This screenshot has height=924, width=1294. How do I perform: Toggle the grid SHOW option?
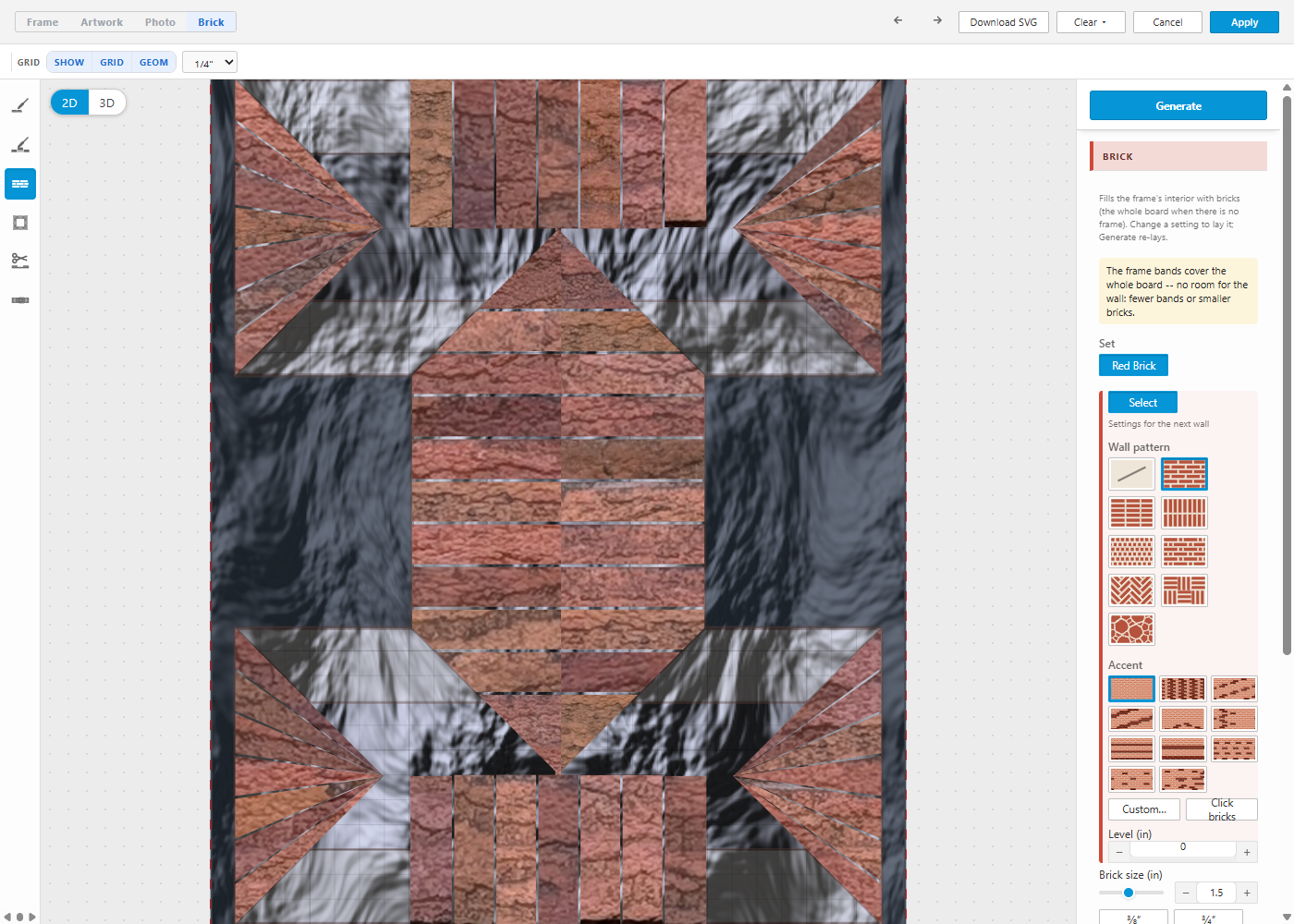click(x=69, y=62)
